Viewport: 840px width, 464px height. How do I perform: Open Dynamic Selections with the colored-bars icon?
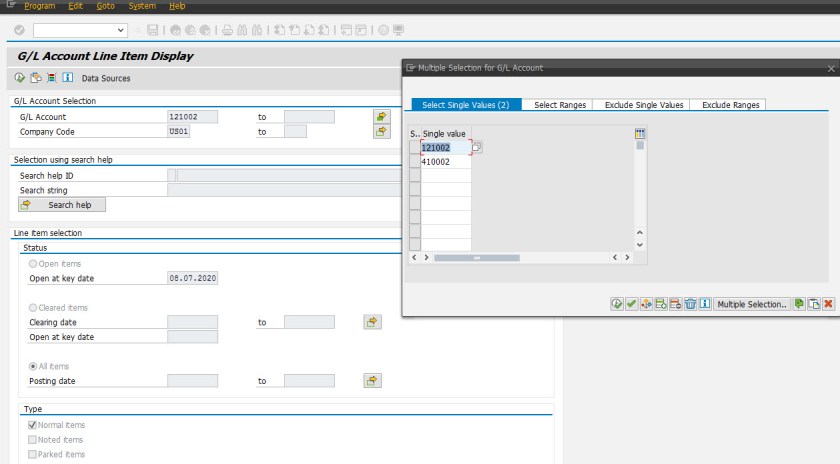51,78
